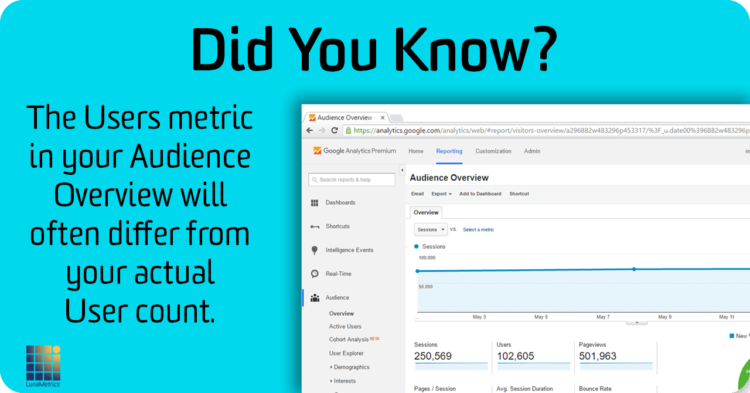
Task: Switch to the Reporting tab
Action: click(x=449, y=151)
